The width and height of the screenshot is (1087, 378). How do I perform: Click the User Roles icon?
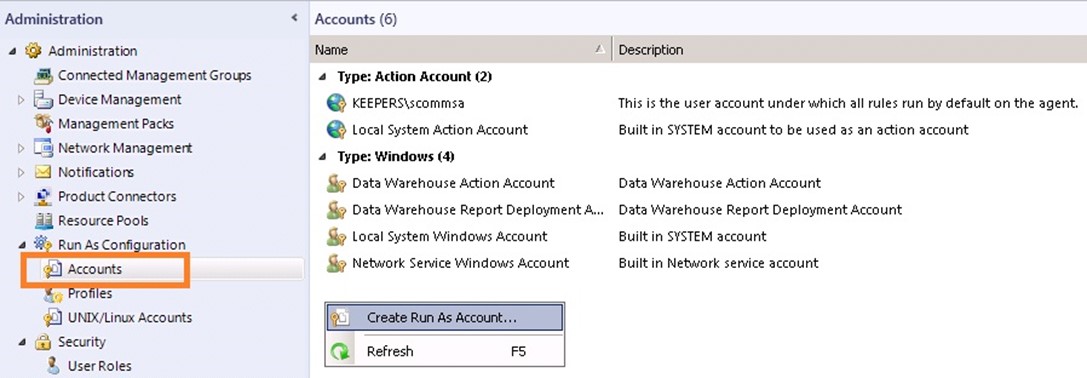click(53, 366)
